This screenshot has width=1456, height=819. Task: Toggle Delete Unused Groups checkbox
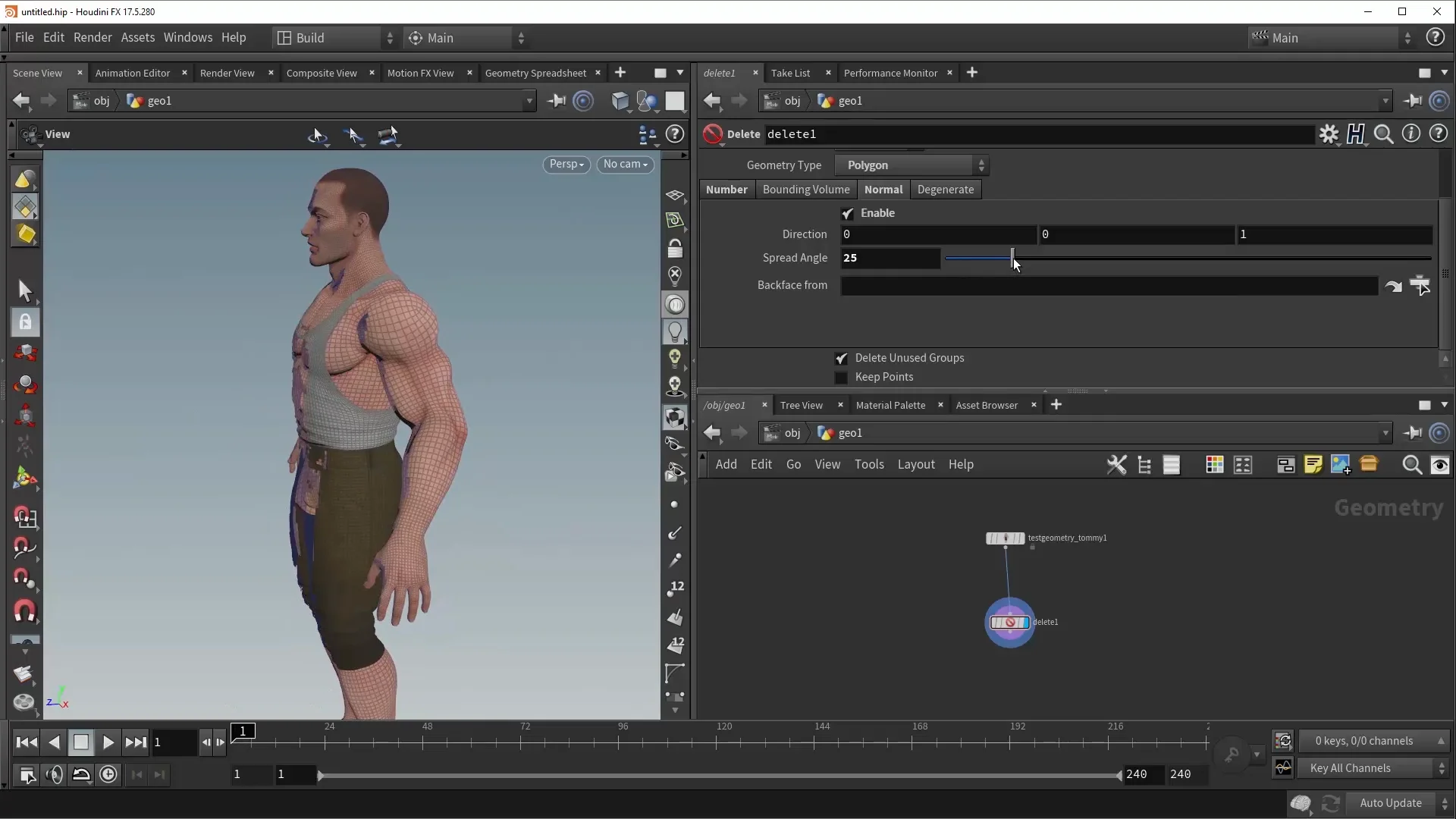pos(841,359)
